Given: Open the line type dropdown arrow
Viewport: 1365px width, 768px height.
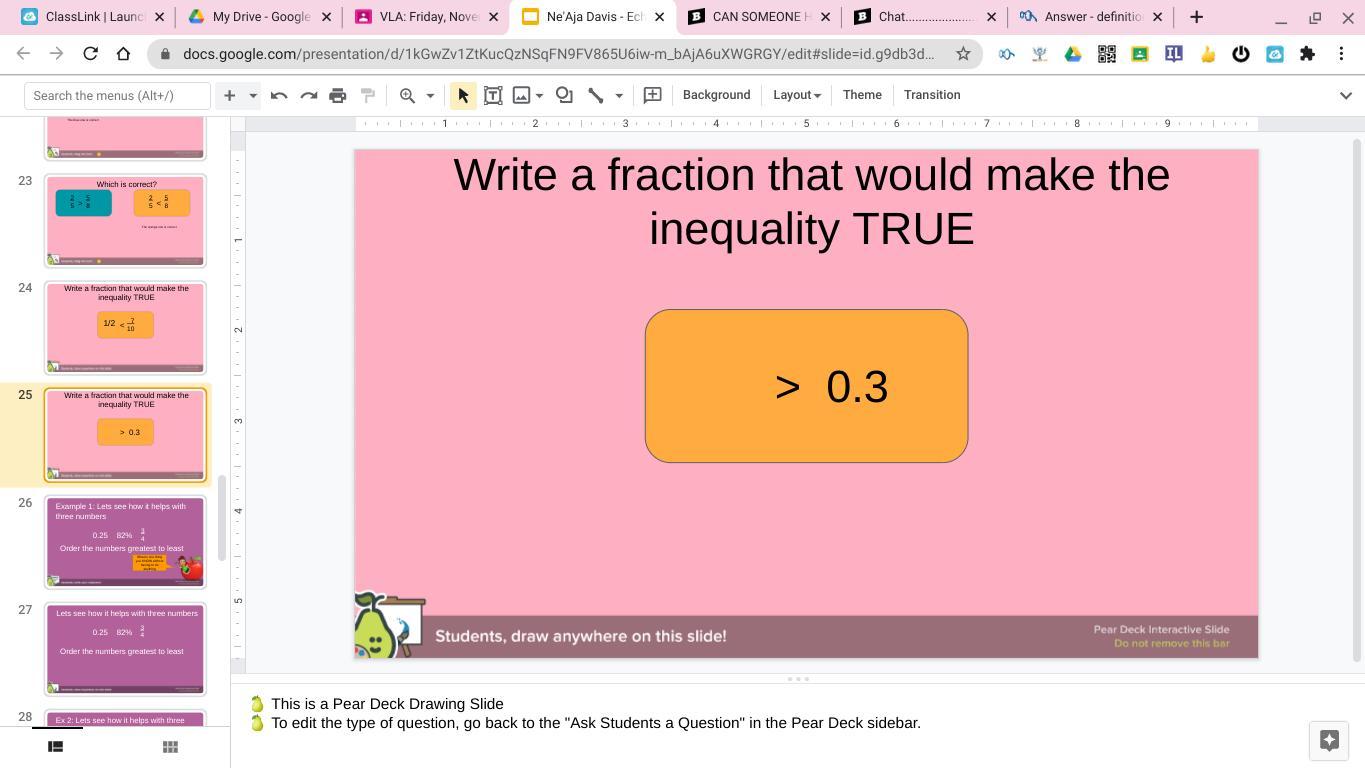Looking at the screenshot, I should point(619,95).
